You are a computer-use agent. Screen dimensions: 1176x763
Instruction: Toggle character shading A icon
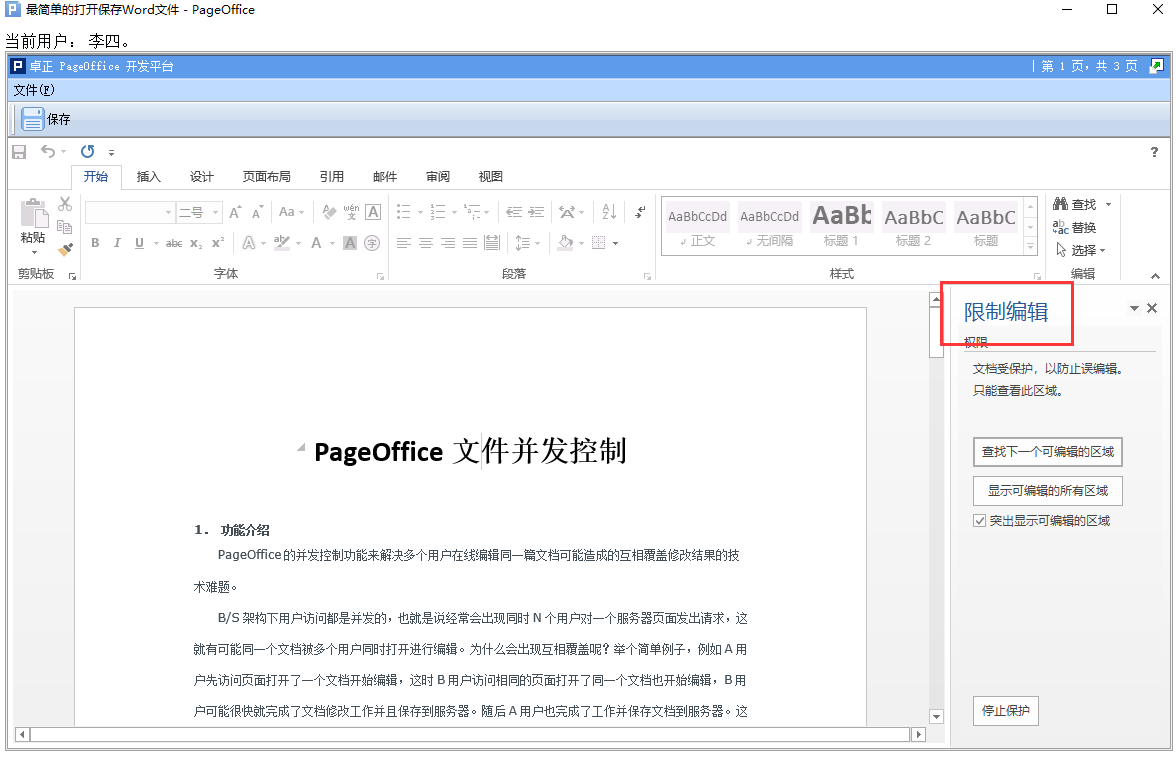(x=350, y=243)
